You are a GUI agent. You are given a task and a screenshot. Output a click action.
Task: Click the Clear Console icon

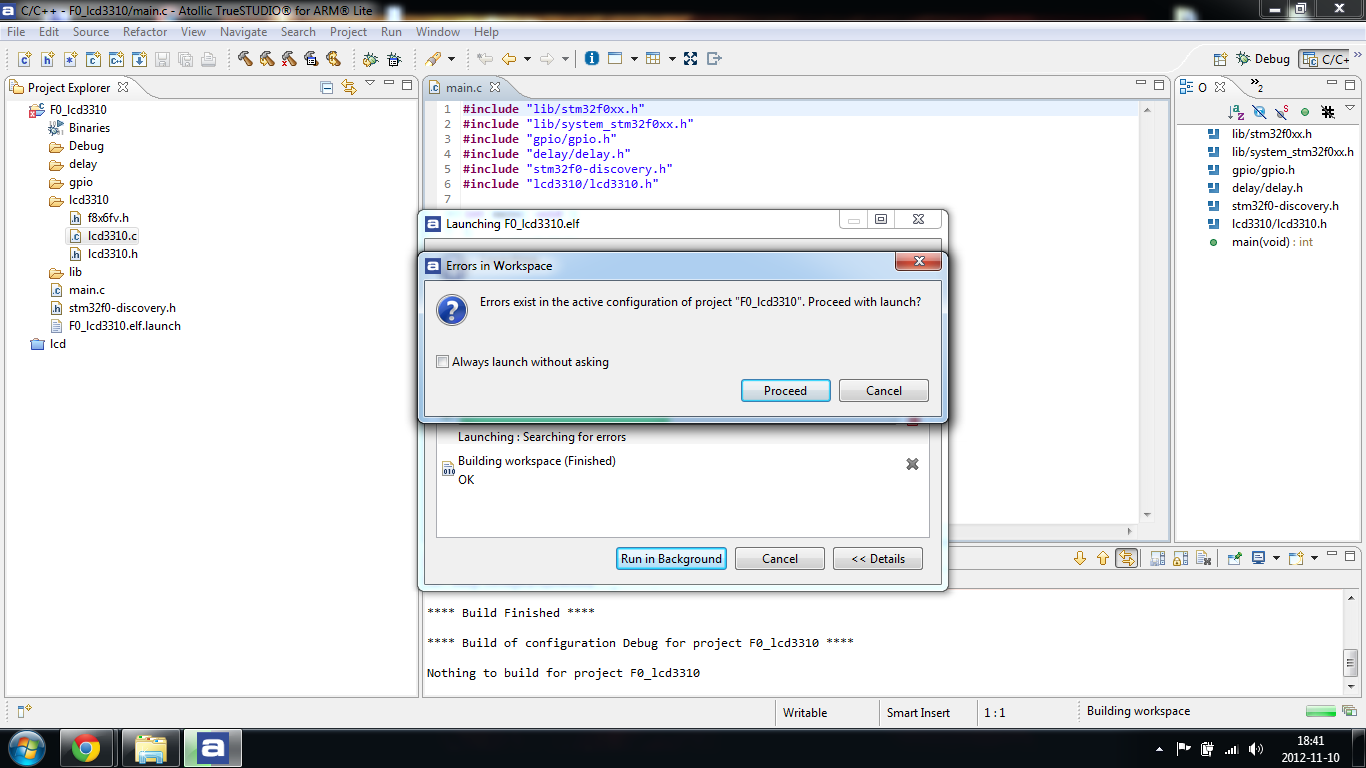click(x=1204, y=558)
